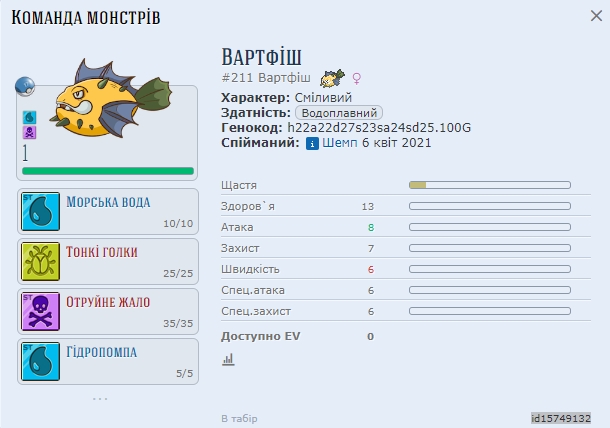Click the Захист value 7
The image size is (610, 428).
click(x=371, y=248)
